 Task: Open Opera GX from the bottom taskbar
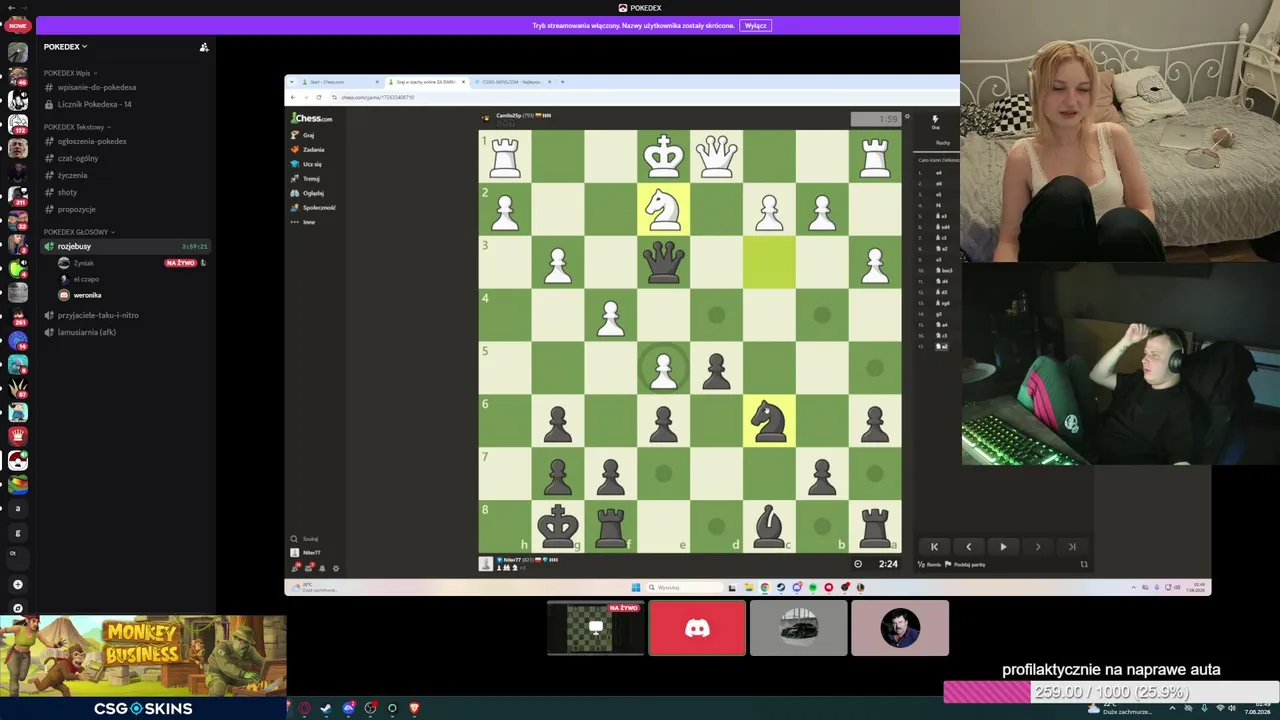click(305, 709)
